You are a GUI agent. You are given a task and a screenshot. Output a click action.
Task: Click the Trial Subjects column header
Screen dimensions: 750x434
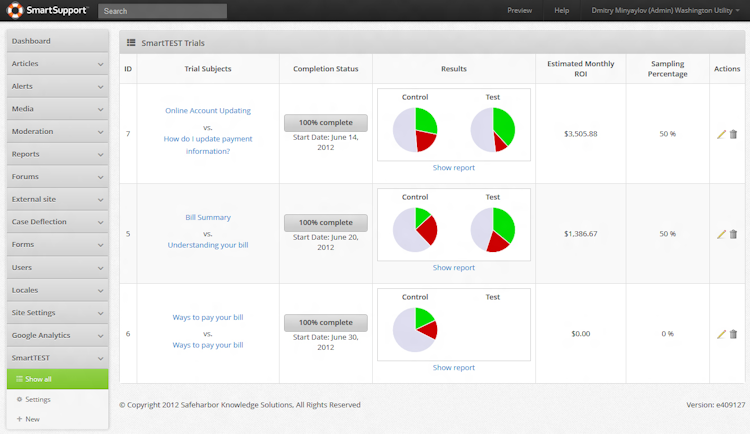208,69
